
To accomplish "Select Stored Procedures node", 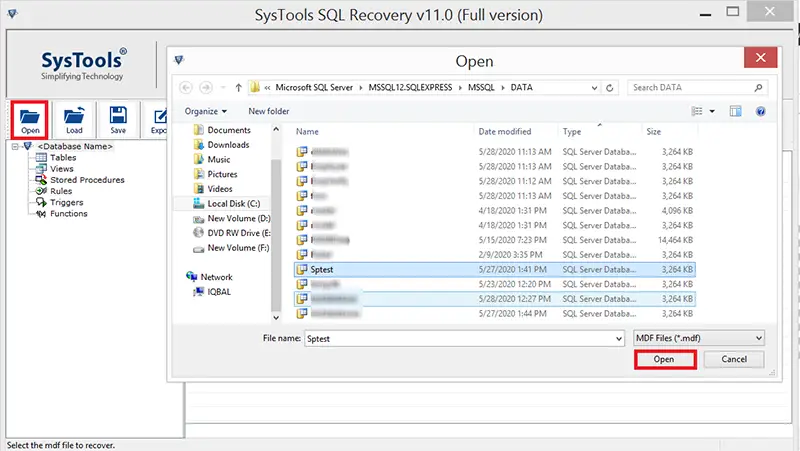I will (x=87, y=180).
